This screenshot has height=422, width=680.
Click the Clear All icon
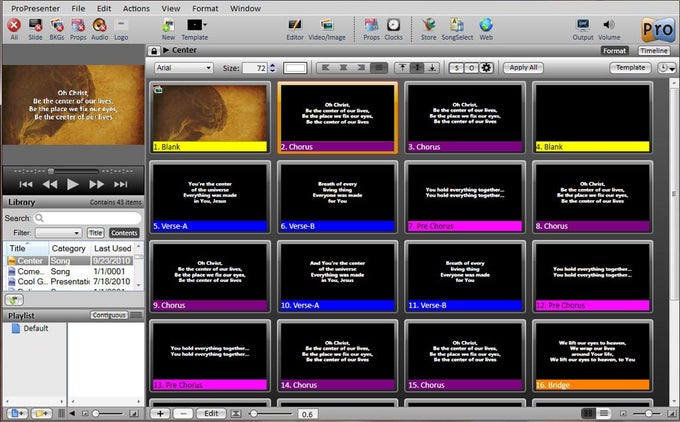pyautogui.click(x=14, y=25)
